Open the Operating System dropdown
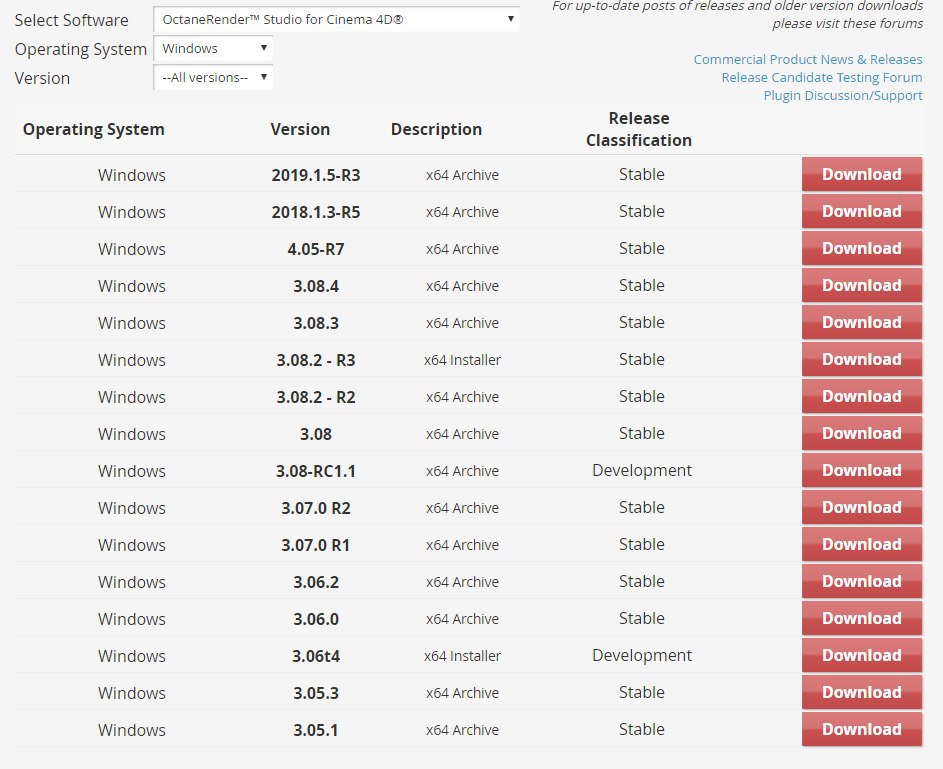The image size is (943, 769). pyautogui.click(x=213, y=49)
